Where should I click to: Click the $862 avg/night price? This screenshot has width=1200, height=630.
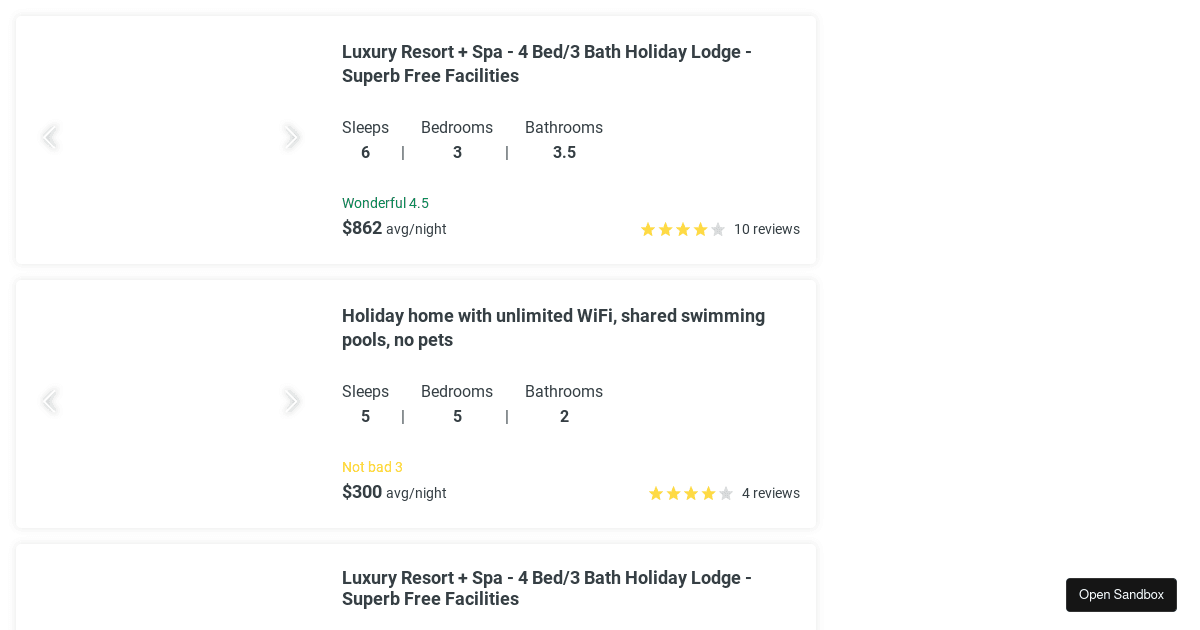pyautogui.click(x=394, y=228)
